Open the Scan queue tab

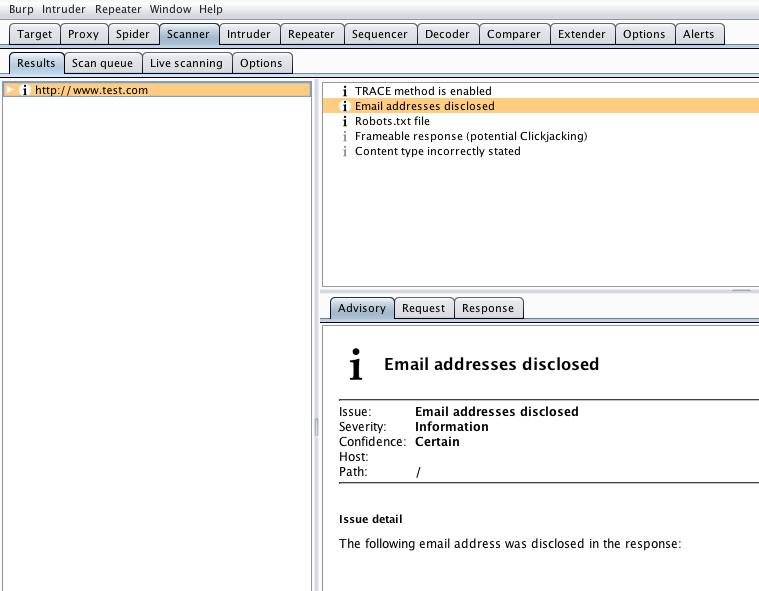[x=102, y=63]
